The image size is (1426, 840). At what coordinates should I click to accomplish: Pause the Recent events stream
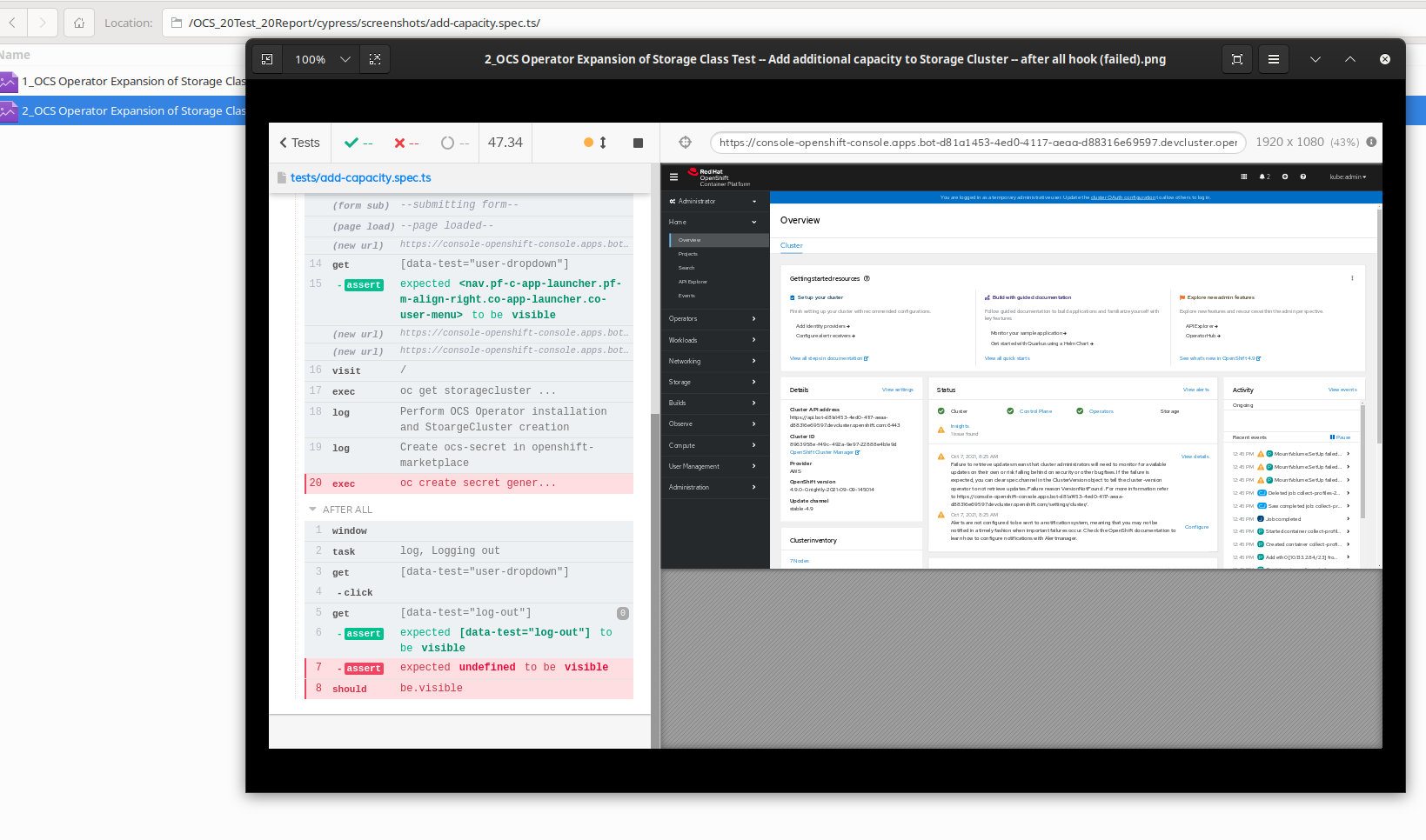click(x=1340, y=437)
